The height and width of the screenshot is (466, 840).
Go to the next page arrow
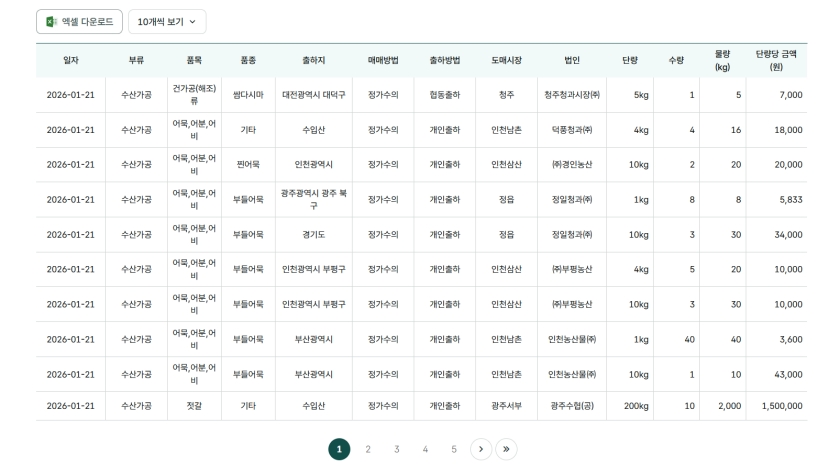481,449
